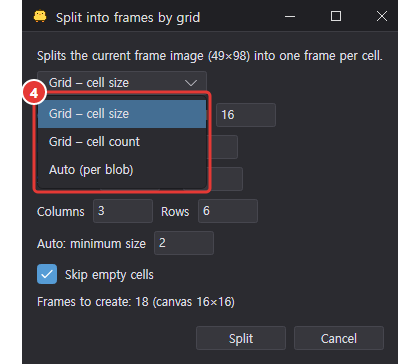This screenshot has height=364, width=398.
Task: Open the grid mode dropdown
Action: tap(122, 82)
